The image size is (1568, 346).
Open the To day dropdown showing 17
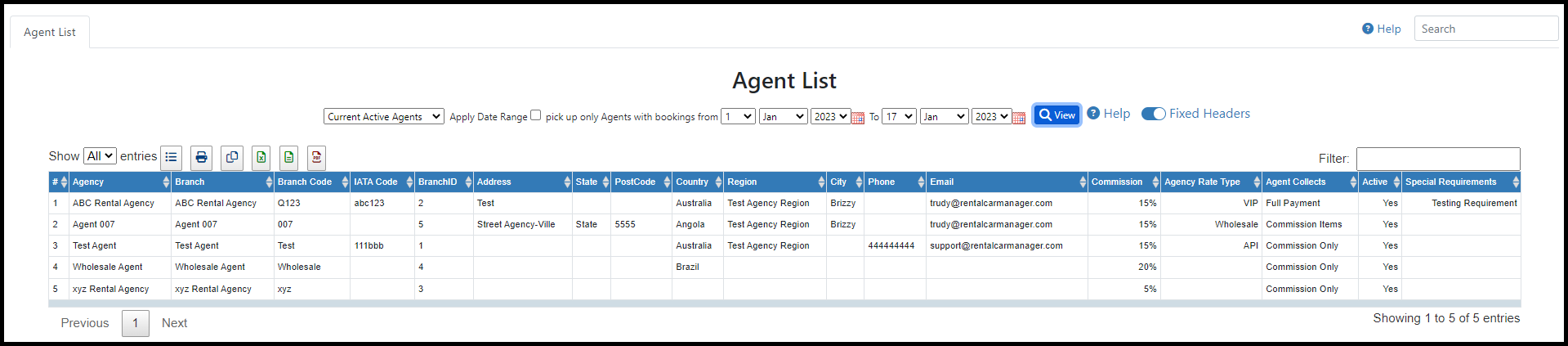[x=899, y=117]
